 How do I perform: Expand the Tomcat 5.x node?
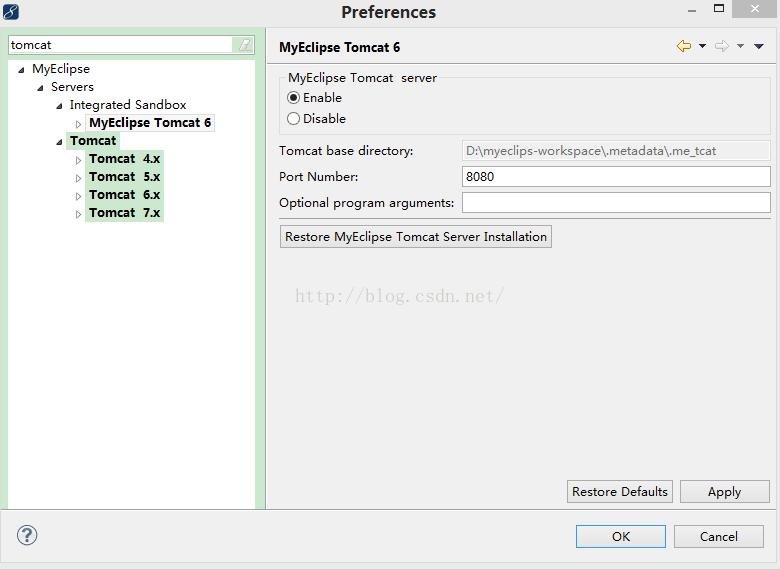78,178
